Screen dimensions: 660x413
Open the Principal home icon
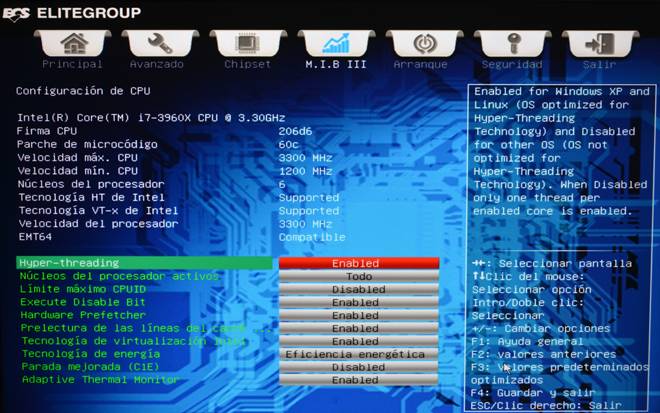click(x=73, y=43)
